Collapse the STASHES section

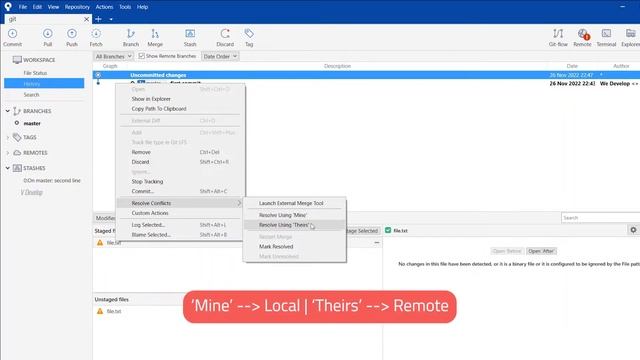7,168
